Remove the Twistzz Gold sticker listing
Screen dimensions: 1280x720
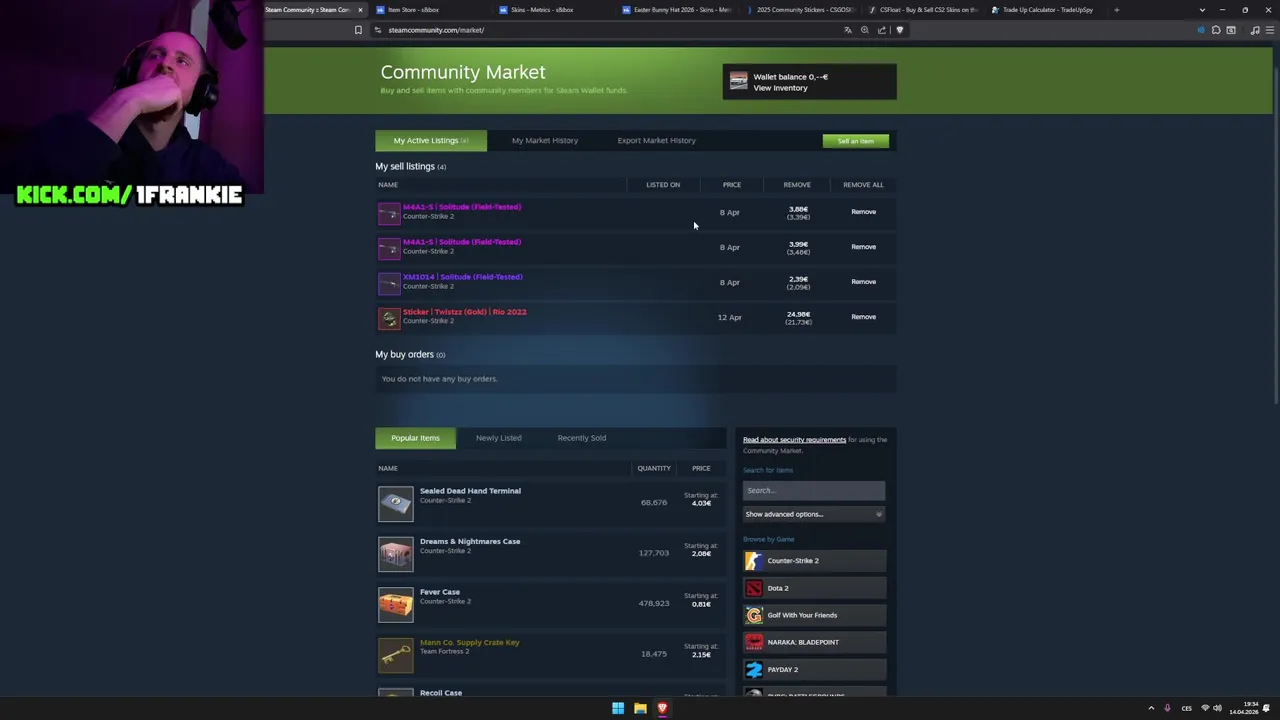(x=863, y=317)
